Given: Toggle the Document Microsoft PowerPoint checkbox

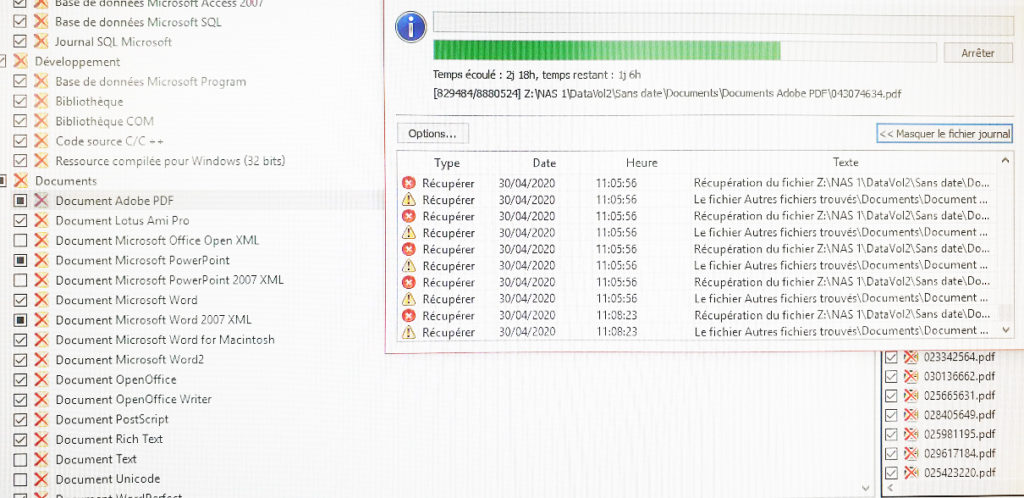Looking at the screenshot, I should (20, 260).
